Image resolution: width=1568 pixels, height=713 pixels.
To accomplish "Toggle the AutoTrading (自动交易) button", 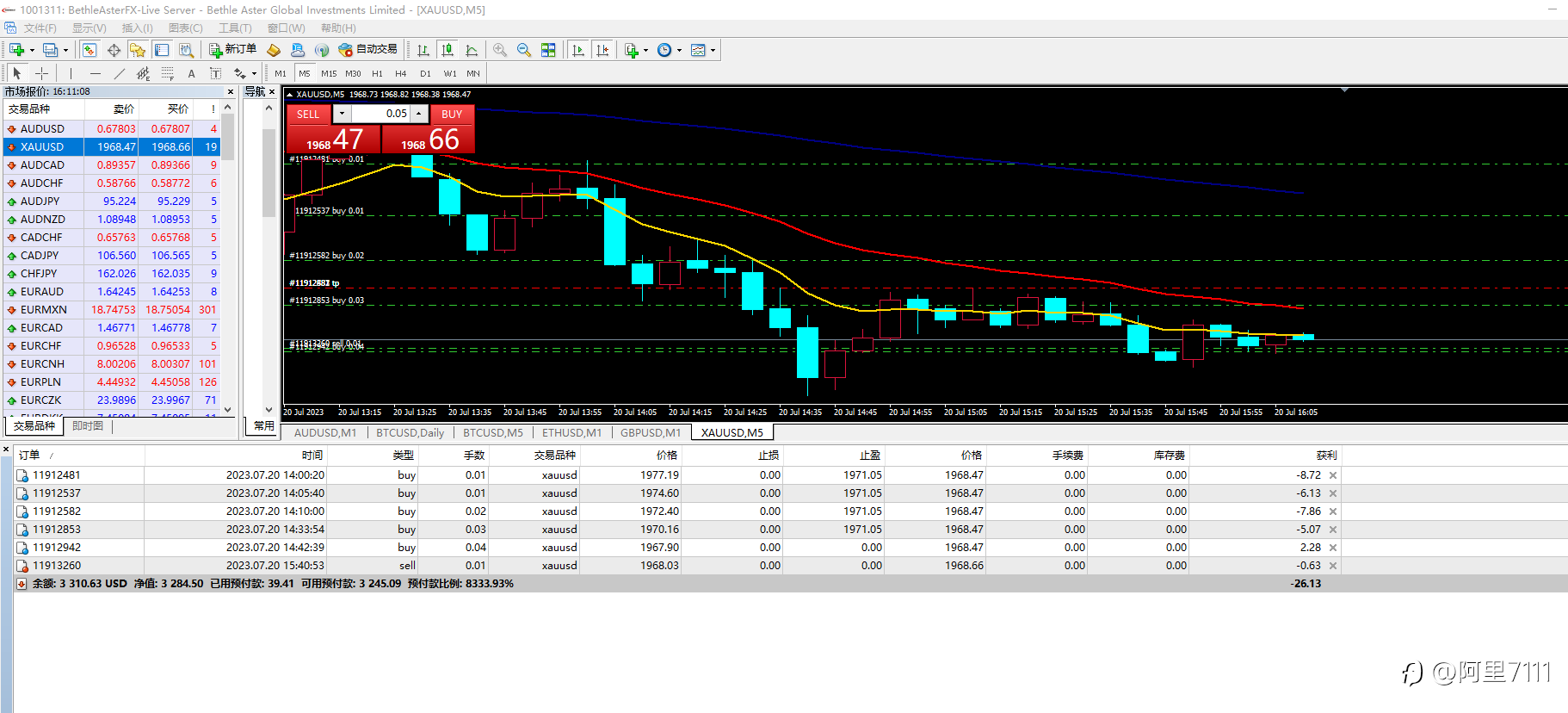I will point(368,50).
